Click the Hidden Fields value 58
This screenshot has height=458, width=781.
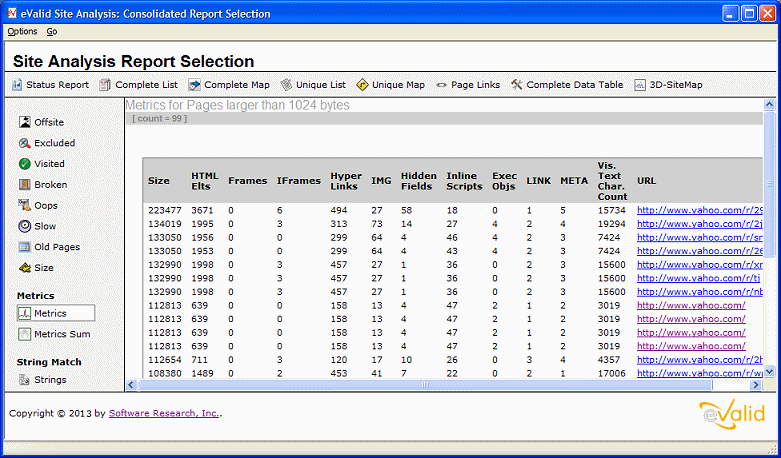(x=407, y=211)
